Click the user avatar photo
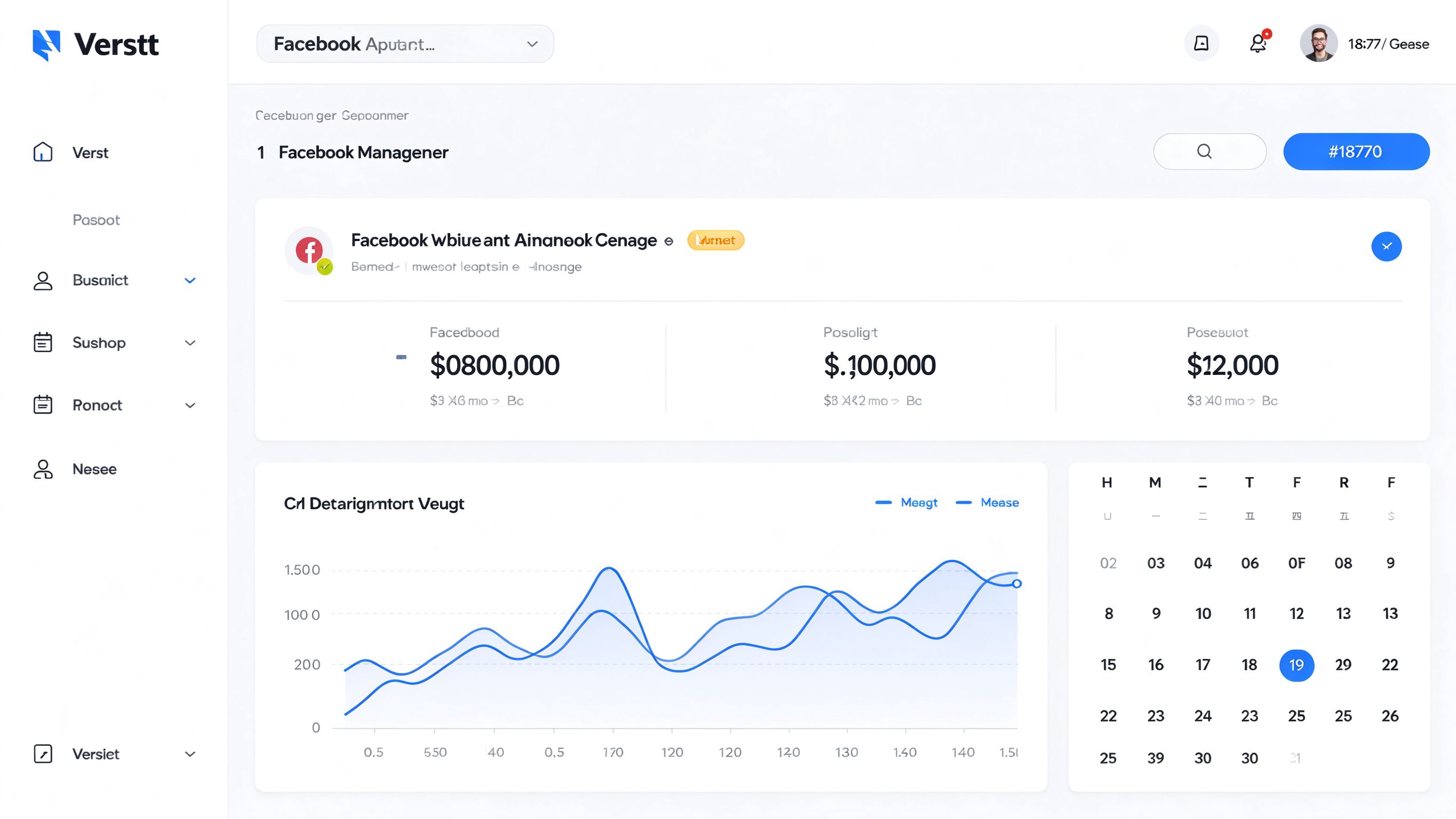Viewport: 1456px width, 819px height. 1318,44
